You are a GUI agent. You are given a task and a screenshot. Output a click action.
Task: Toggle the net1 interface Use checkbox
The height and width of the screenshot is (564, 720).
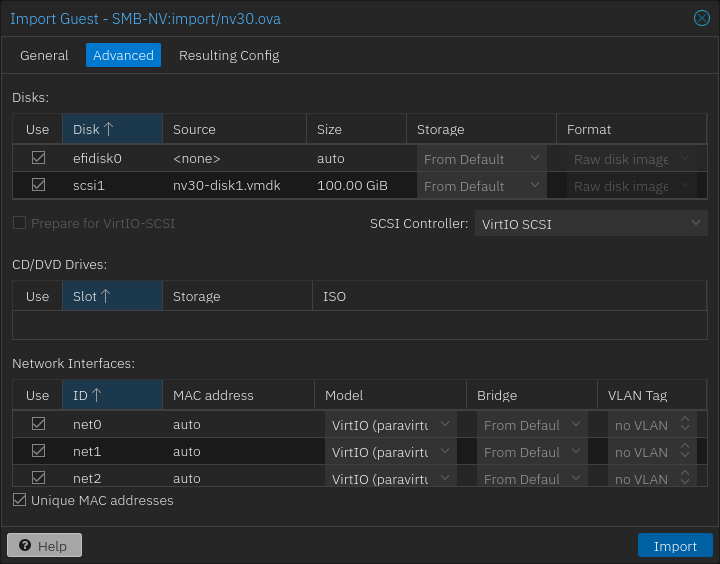(38, 451)
